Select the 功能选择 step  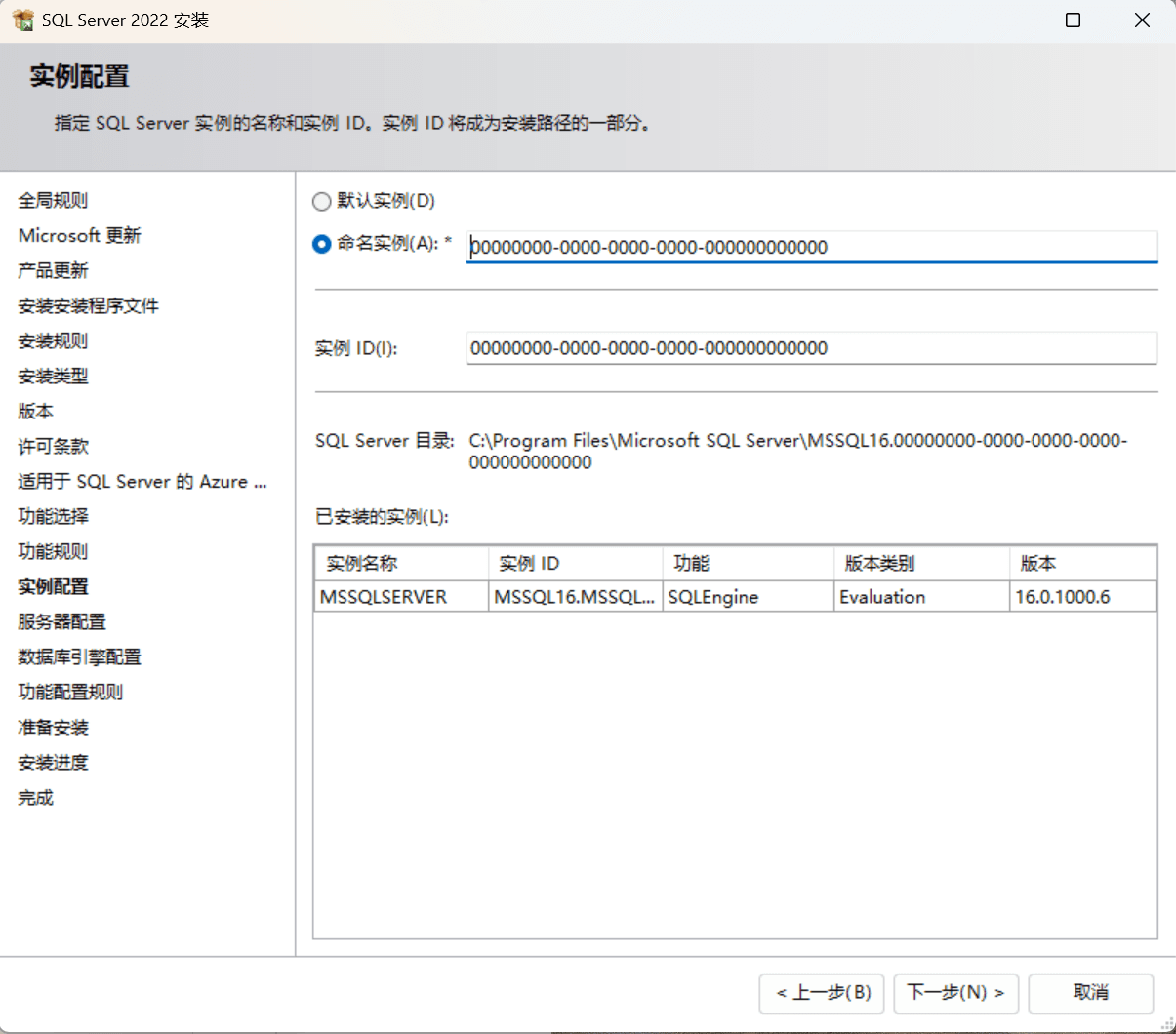click(53, 516)
